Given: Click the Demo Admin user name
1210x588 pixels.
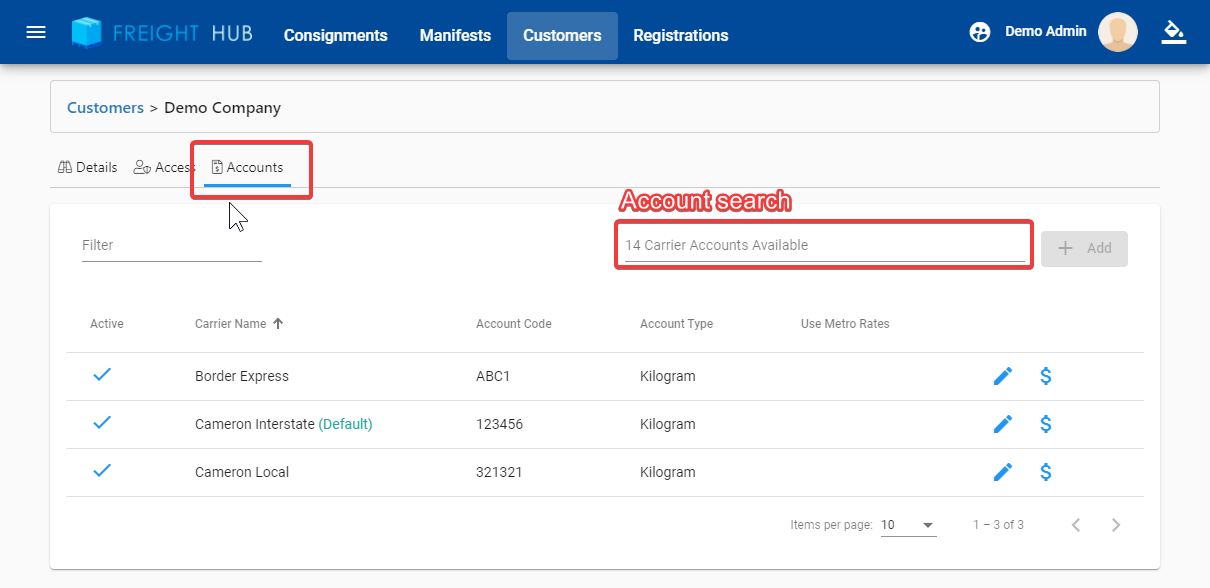Looking at the screenshot, I should pyautogui.click(x=1045, y=31).
